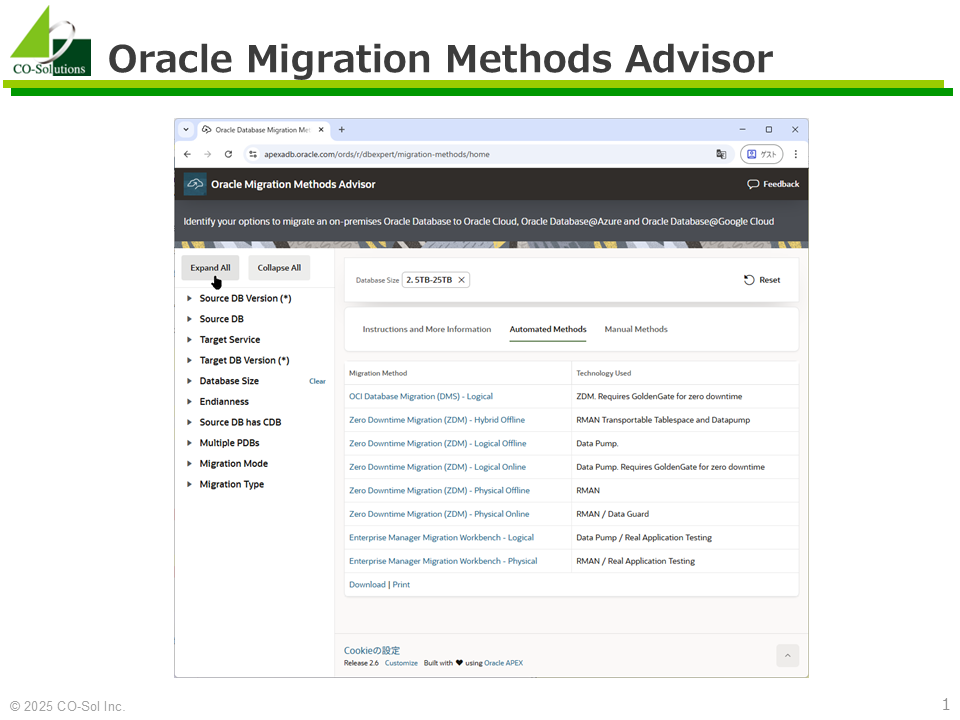Download the migration methods table
Viewport: 960px width, 720px height.
pyautogui.click(x=367, y=585)
